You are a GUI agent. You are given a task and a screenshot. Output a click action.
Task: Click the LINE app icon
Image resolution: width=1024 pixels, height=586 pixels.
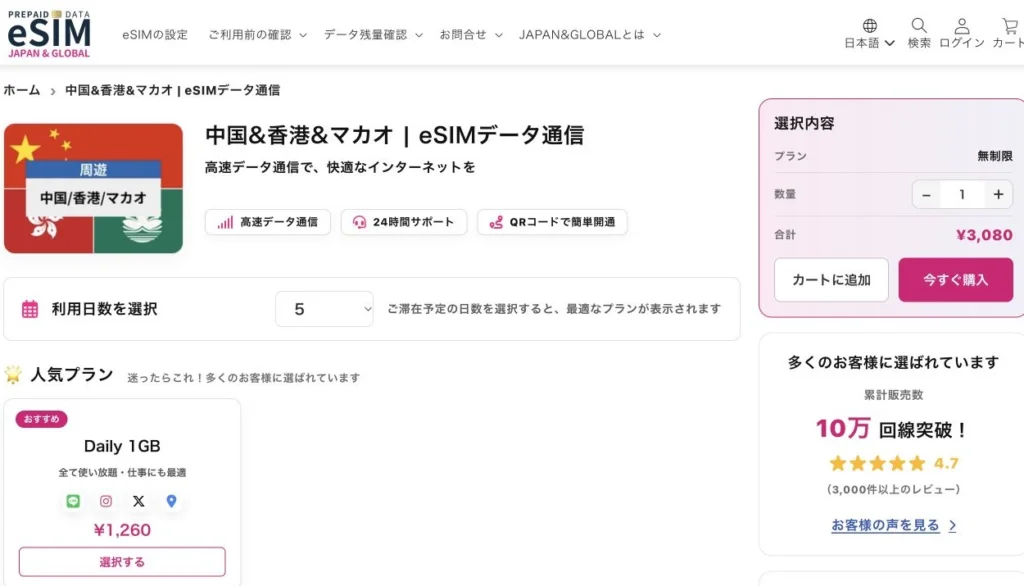(73, 501)
